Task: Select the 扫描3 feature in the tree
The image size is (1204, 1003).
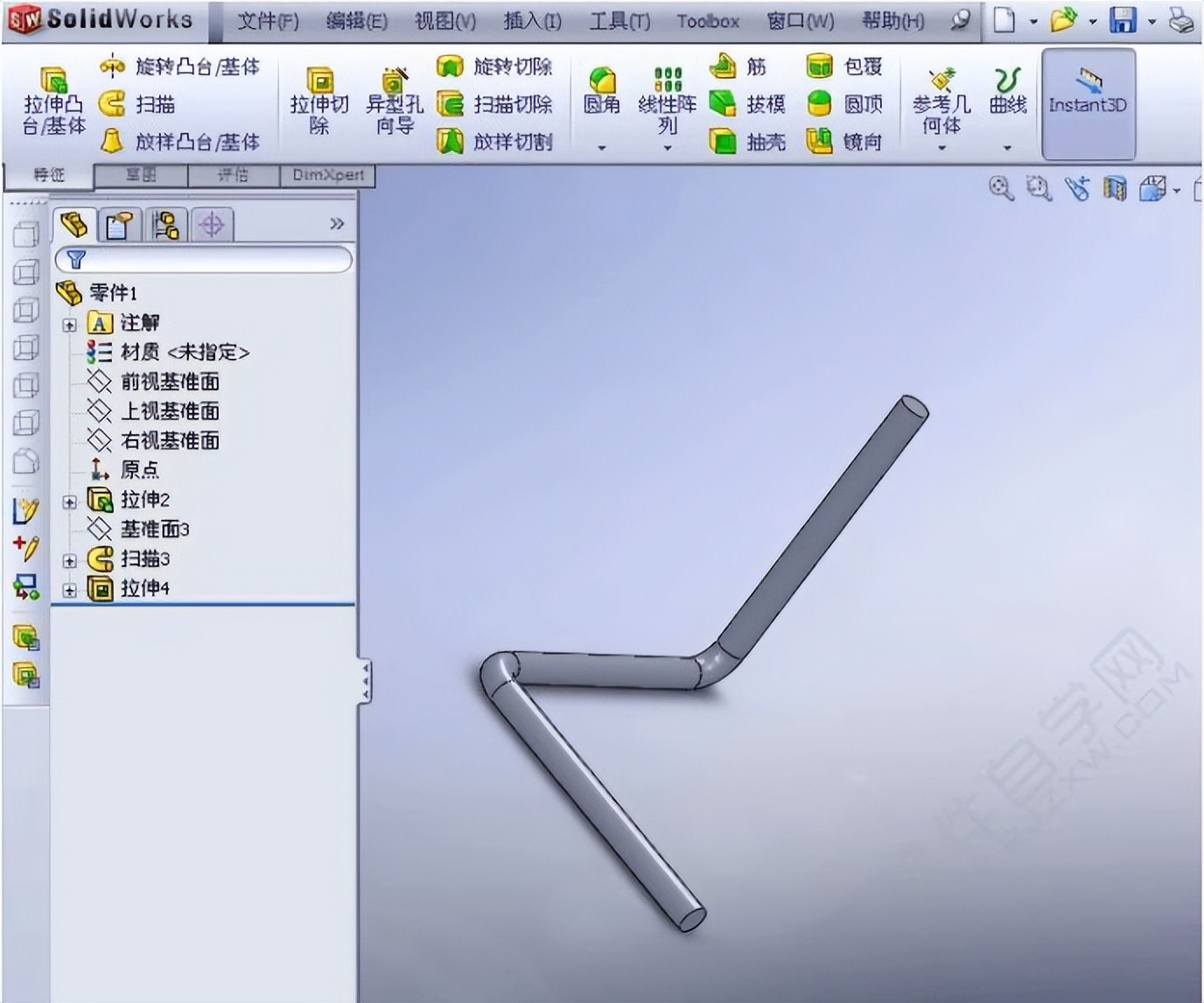Action: tap(145, 558)
